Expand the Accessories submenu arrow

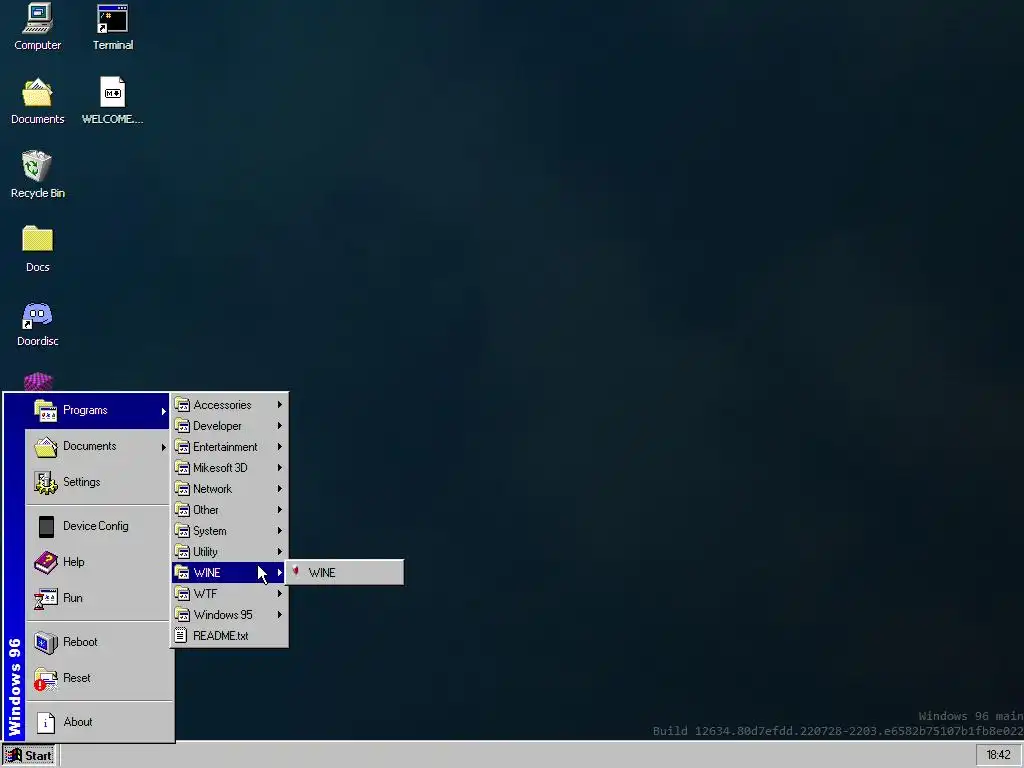click(x=280, y=405)
